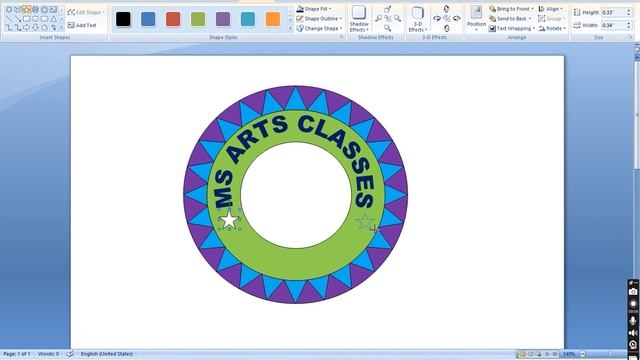The width and height of the screenshot is (640, 360).
Task: Click the Words: 0 count in status bar
Action: pos(48,354)
